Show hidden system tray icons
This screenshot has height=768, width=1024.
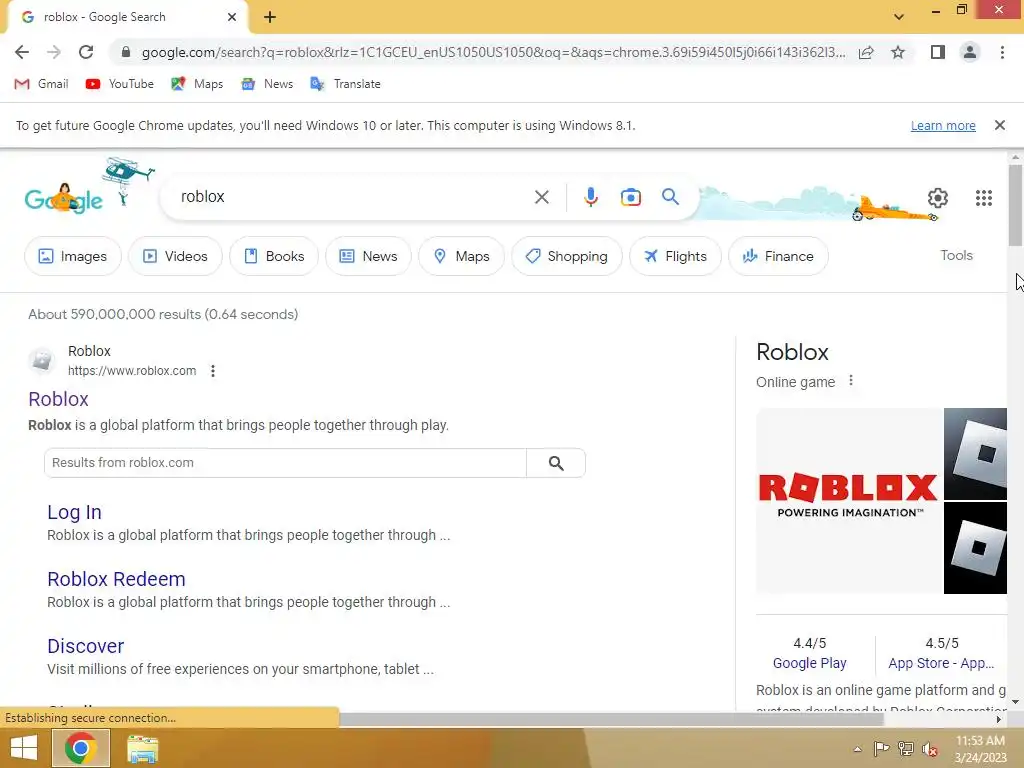coord(857,749)
